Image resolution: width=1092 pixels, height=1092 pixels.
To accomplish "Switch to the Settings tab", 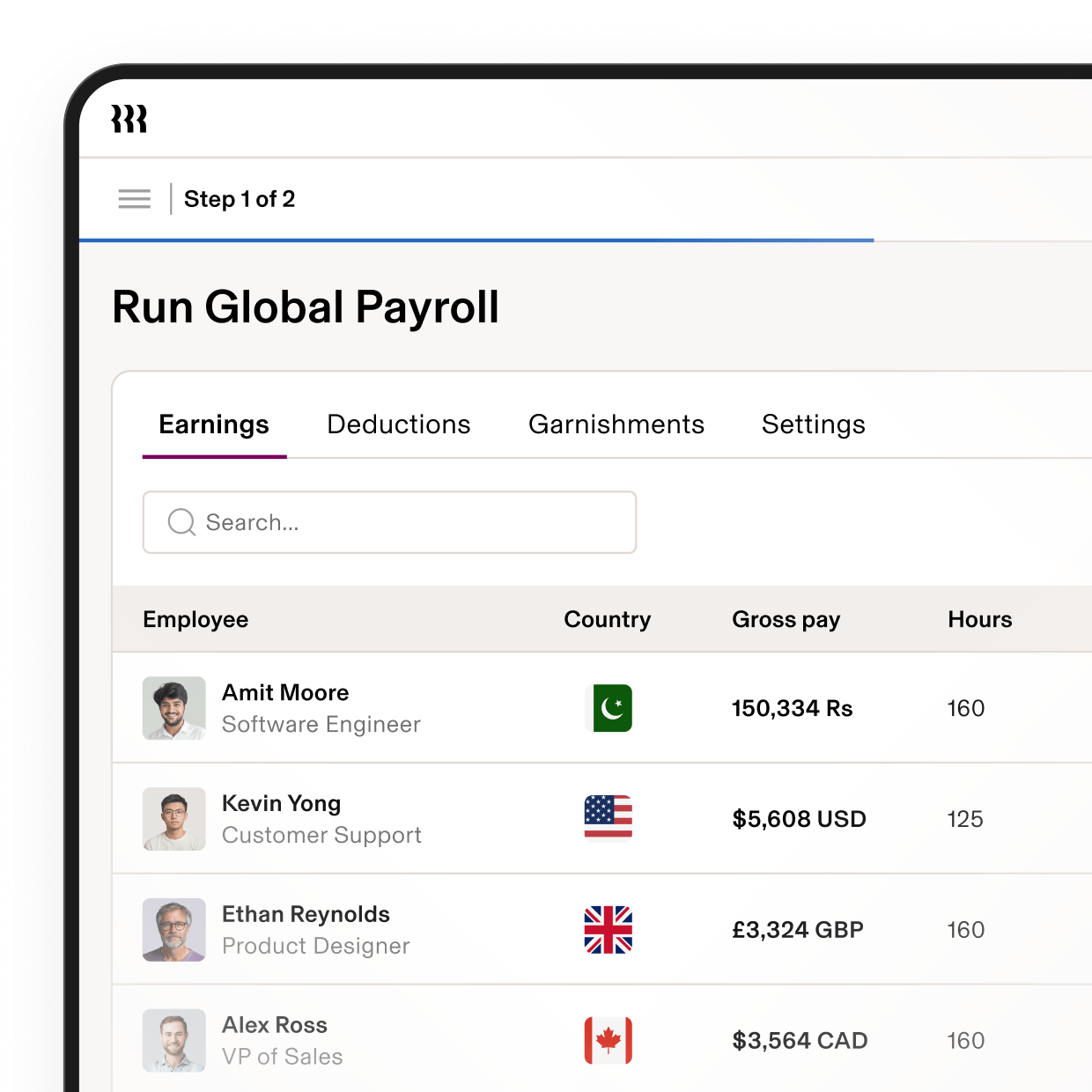I will (x=813, y=424).
